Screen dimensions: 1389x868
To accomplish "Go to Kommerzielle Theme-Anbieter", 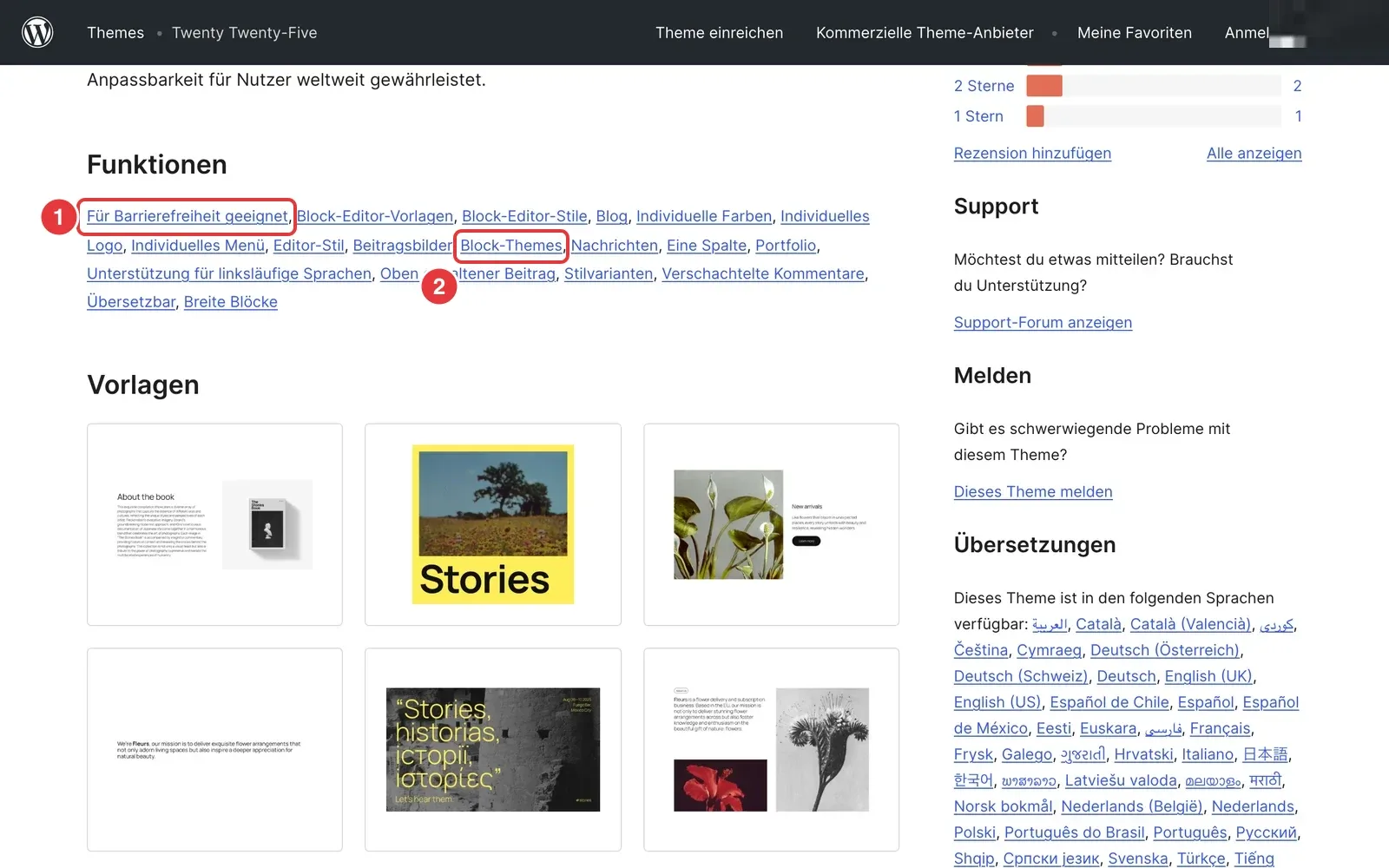I will click(925, 33).
